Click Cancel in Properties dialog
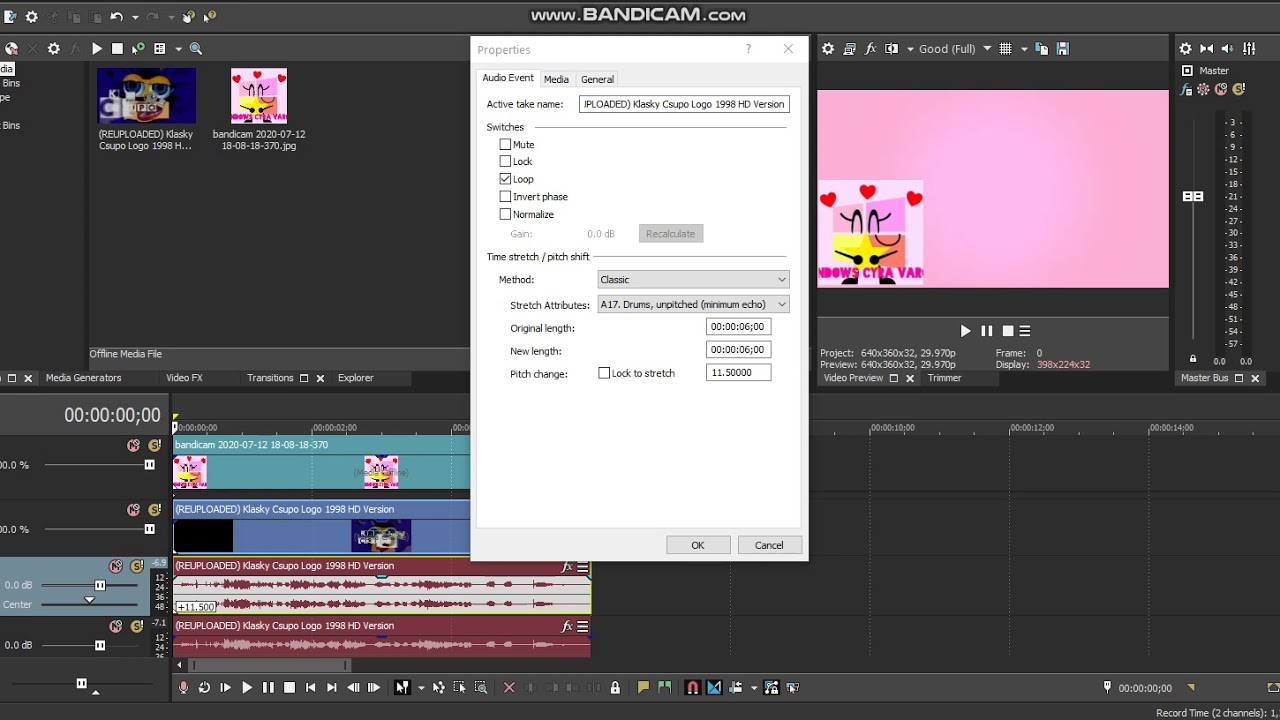 769,545
